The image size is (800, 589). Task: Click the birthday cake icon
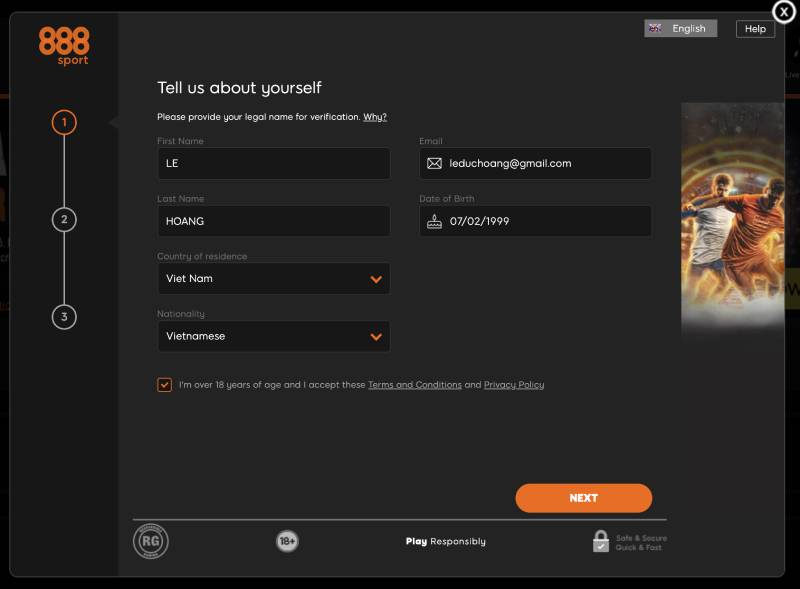[434, 221]
